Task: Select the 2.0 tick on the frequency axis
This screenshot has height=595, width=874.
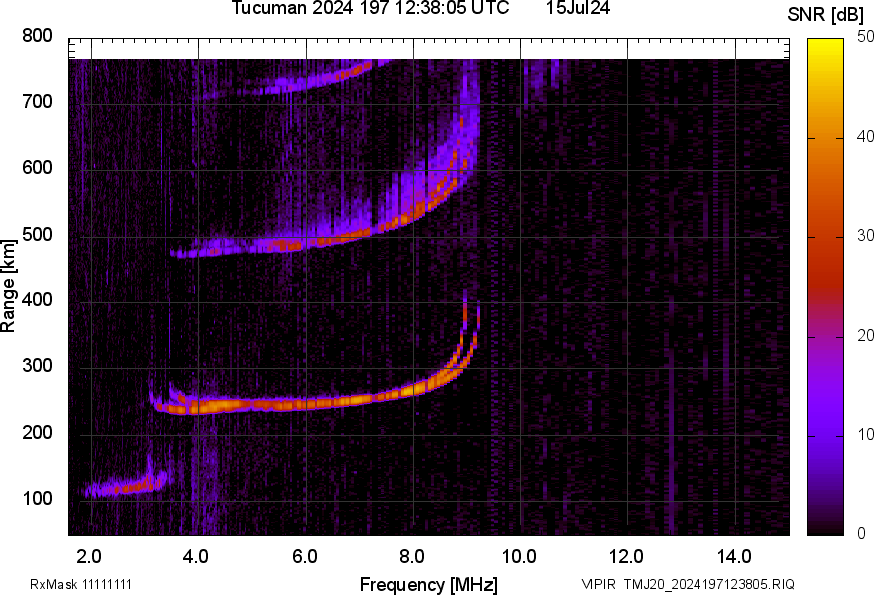Action: (90, 555)
